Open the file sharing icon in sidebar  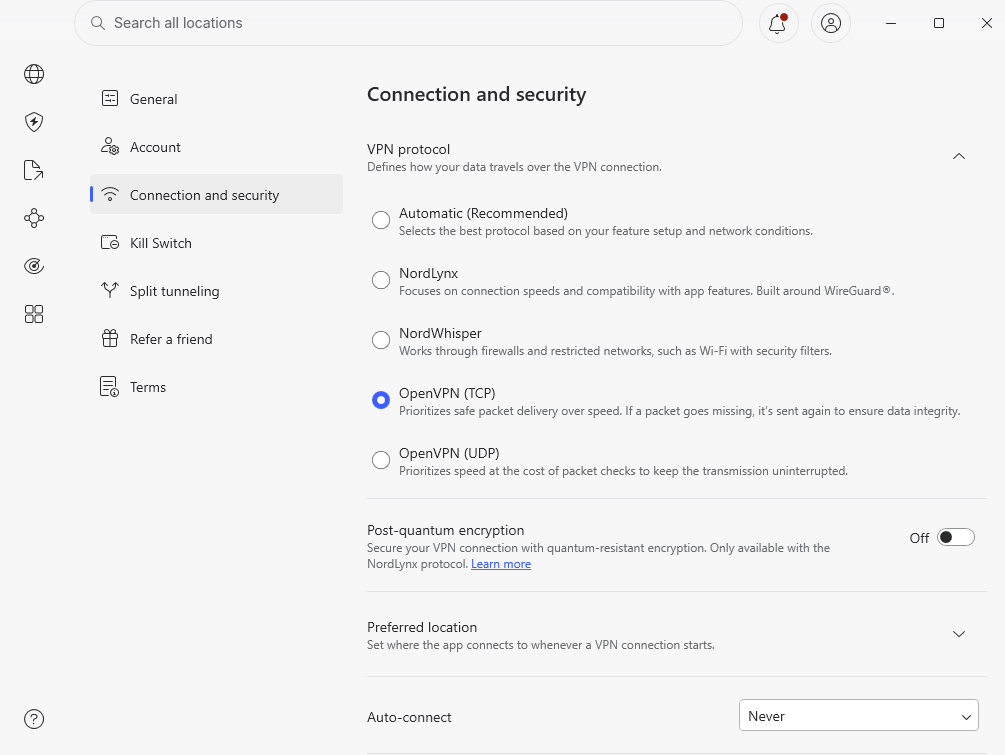click(x=33, y=170)
